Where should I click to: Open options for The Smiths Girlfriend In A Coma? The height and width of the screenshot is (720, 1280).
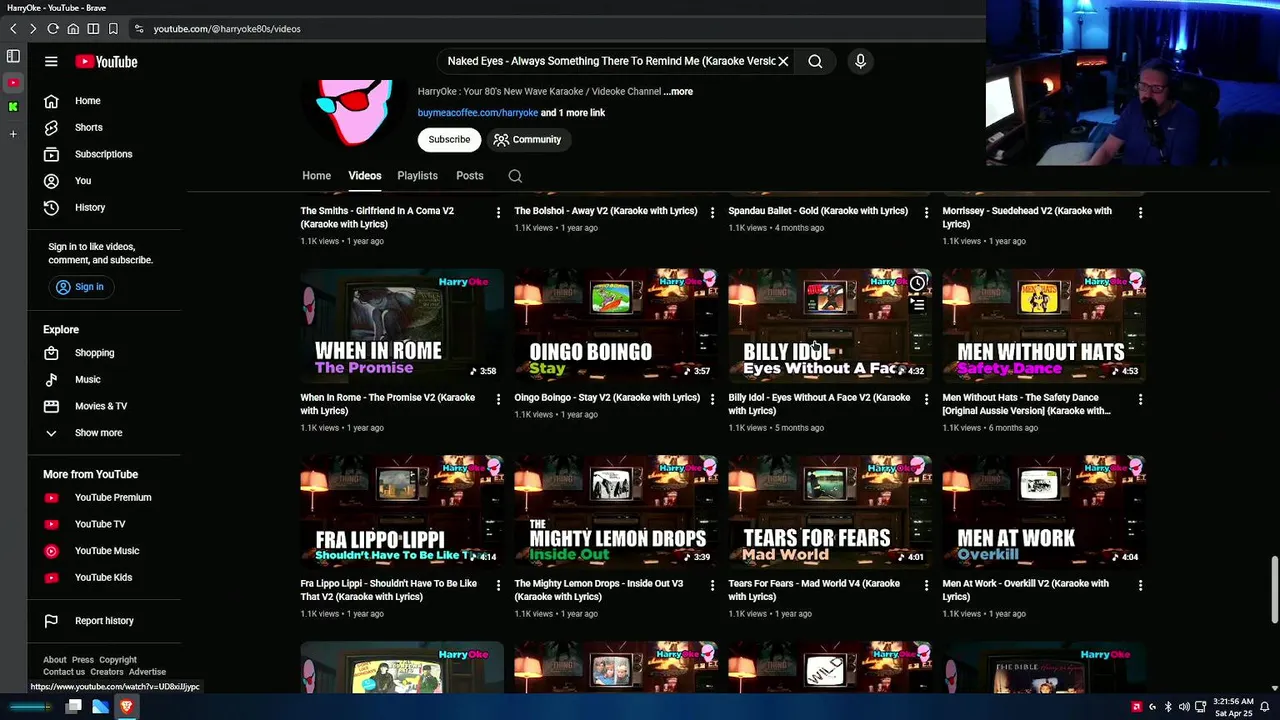[x=498, y=212]
